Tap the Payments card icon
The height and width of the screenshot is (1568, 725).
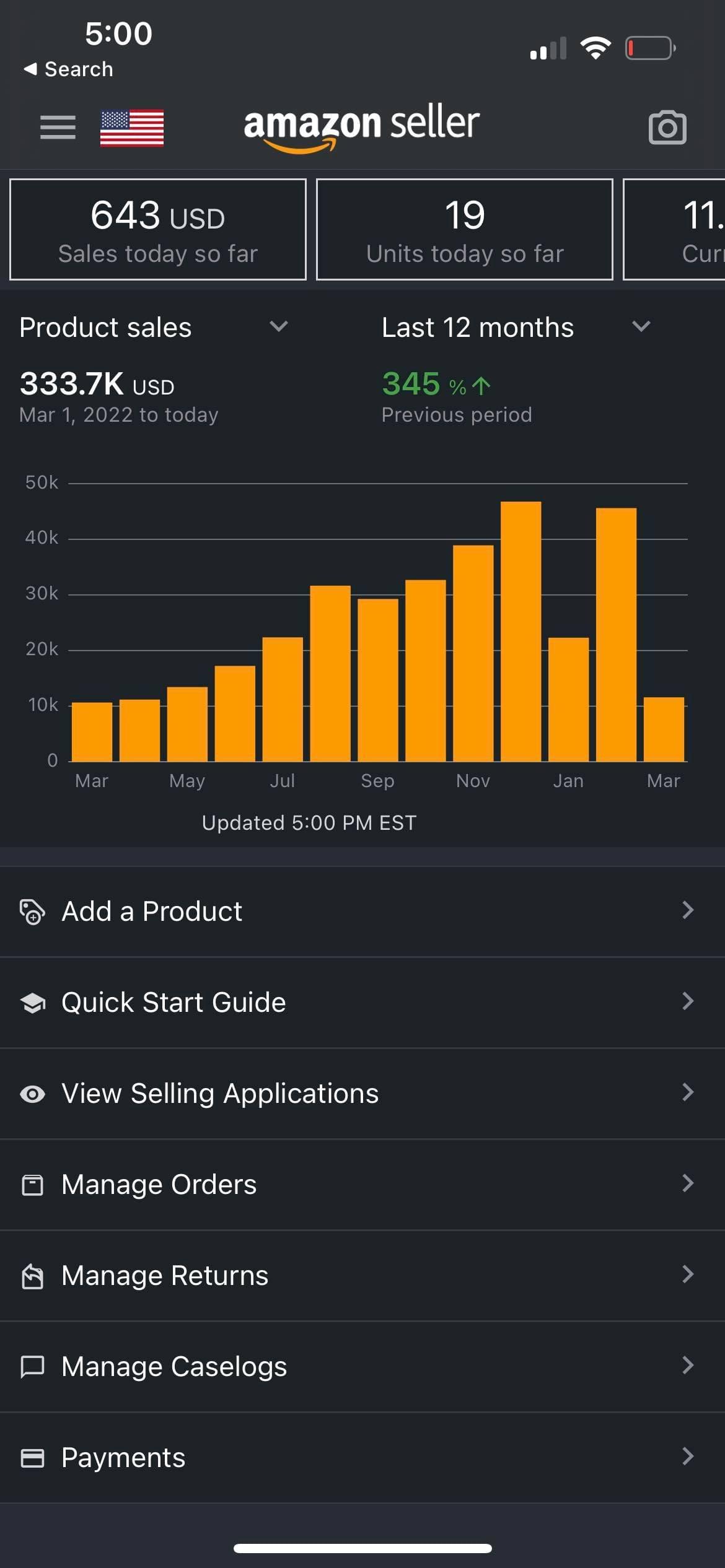tap(32, 1458)
